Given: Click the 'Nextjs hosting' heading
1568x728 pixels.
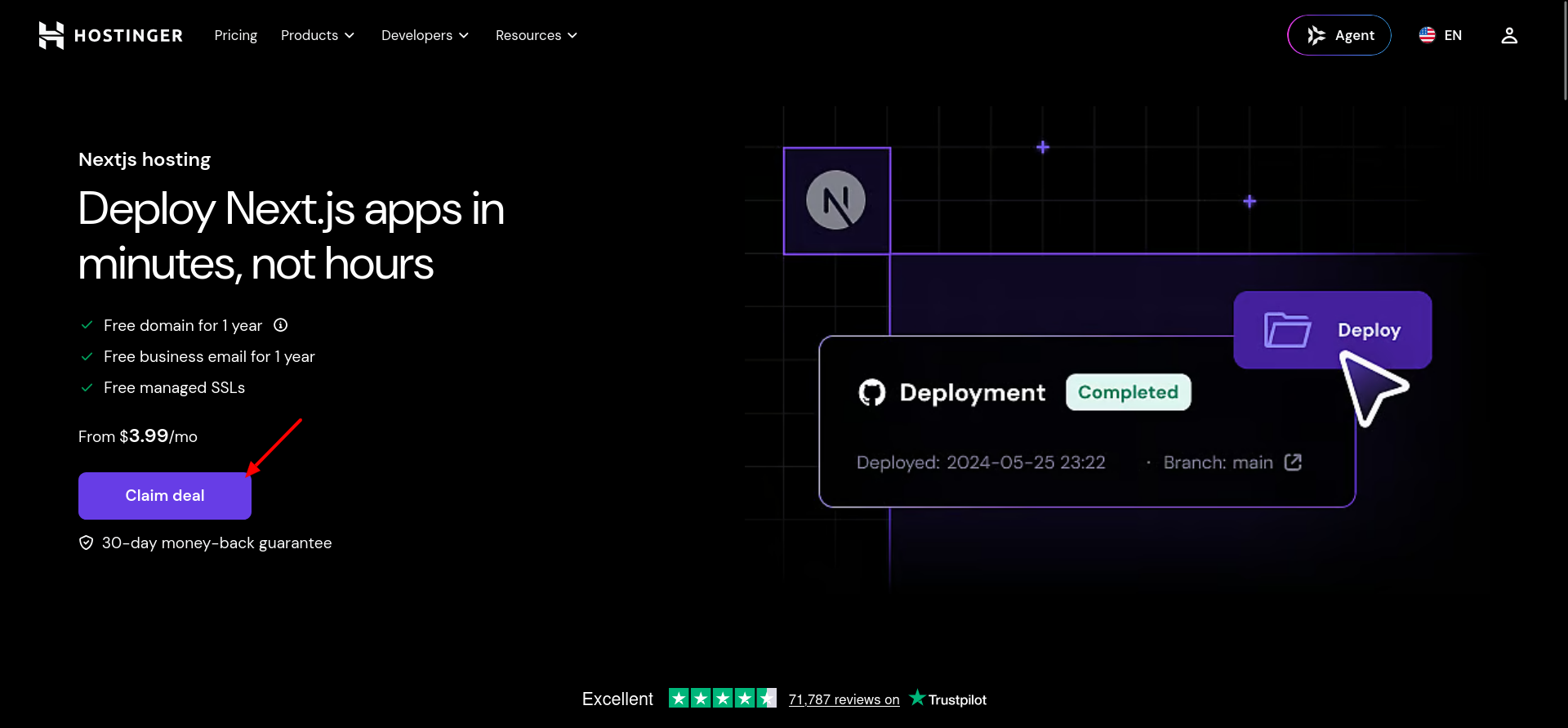Looking at the screenshot, I should (x=145, y=159).
